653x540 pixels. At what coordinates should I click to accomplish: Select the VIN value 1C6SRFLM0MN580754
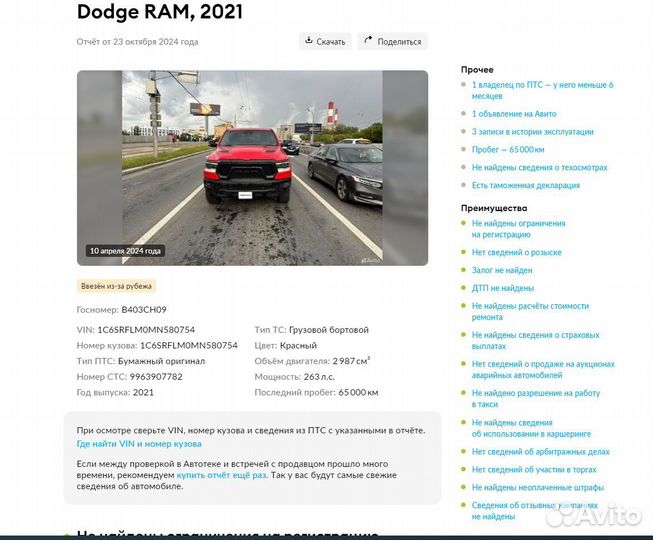[x=146, y=330]
